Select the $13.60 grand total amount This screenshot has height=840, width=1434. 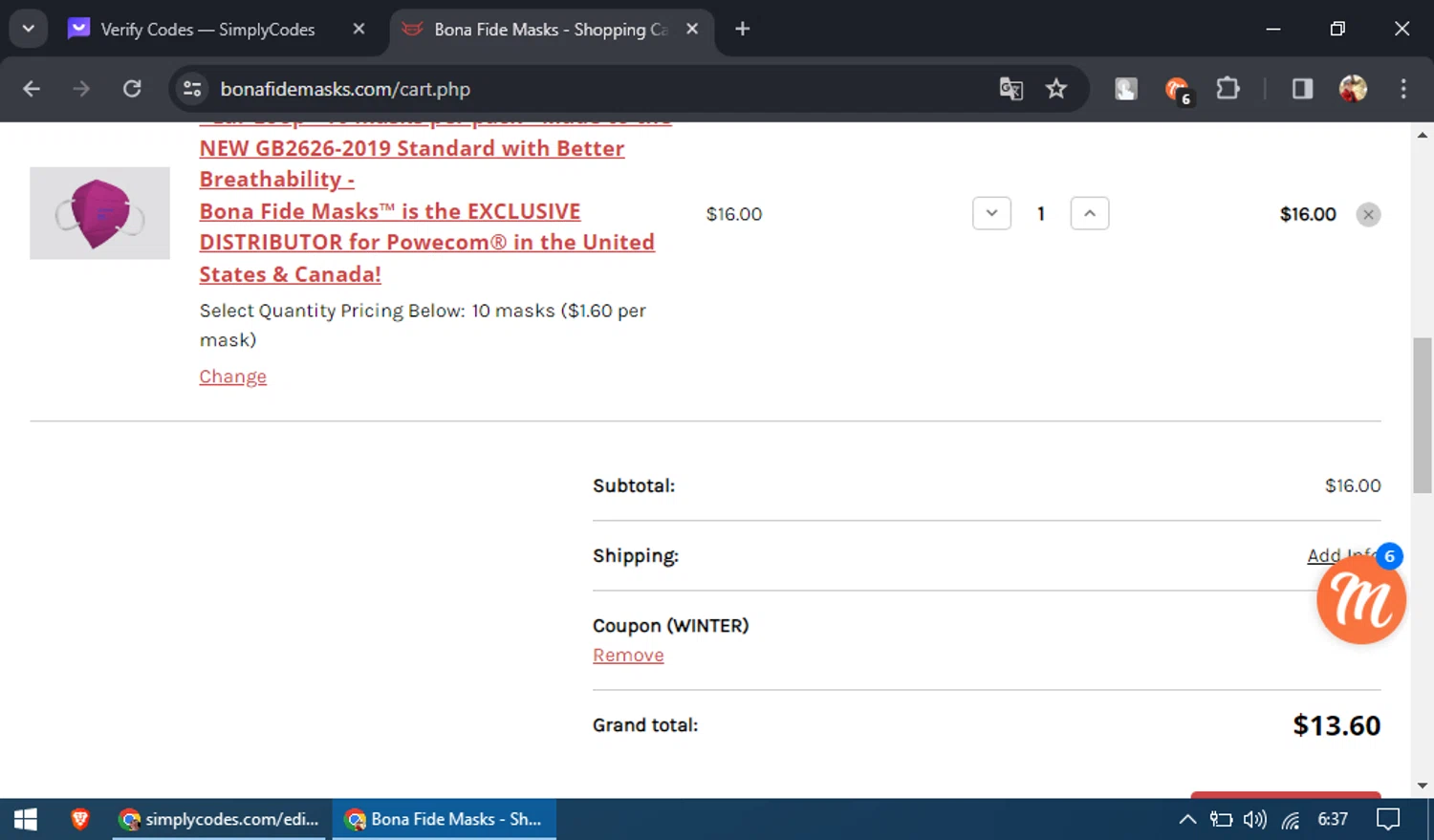1336,725
